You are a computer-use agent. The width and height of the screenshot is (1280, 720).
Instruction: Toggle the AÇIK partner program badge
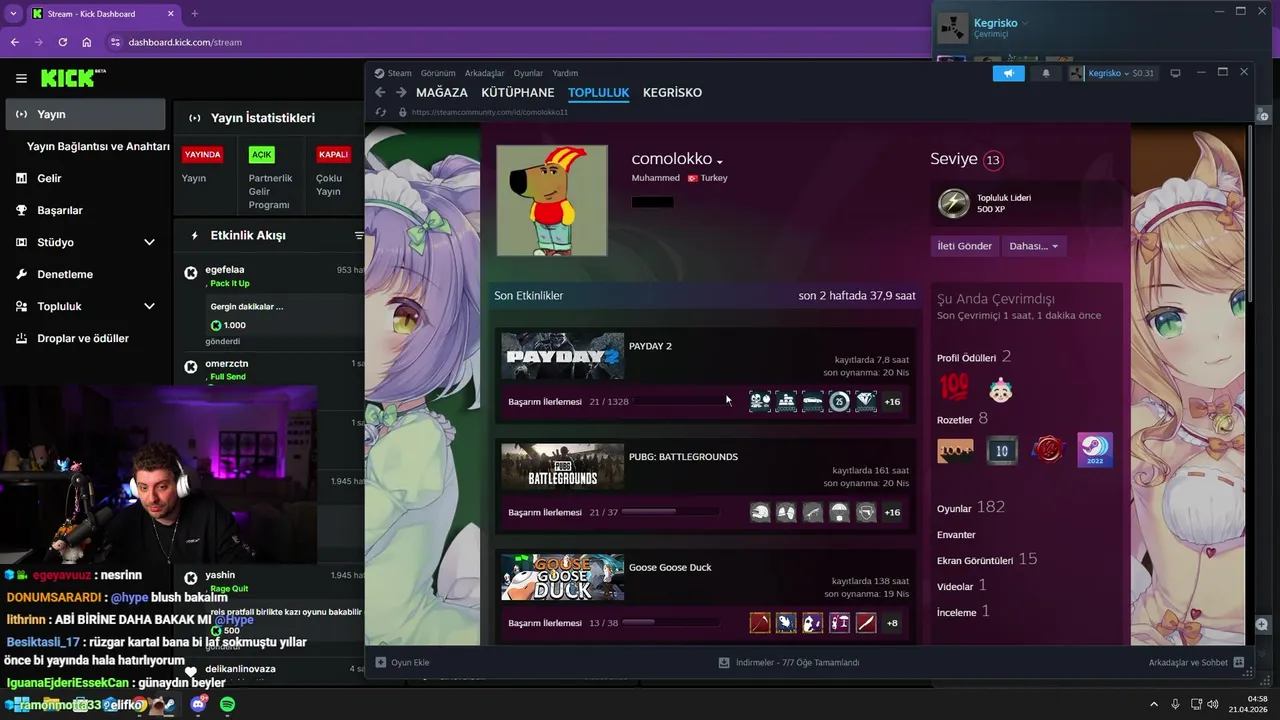coord(262,155)
